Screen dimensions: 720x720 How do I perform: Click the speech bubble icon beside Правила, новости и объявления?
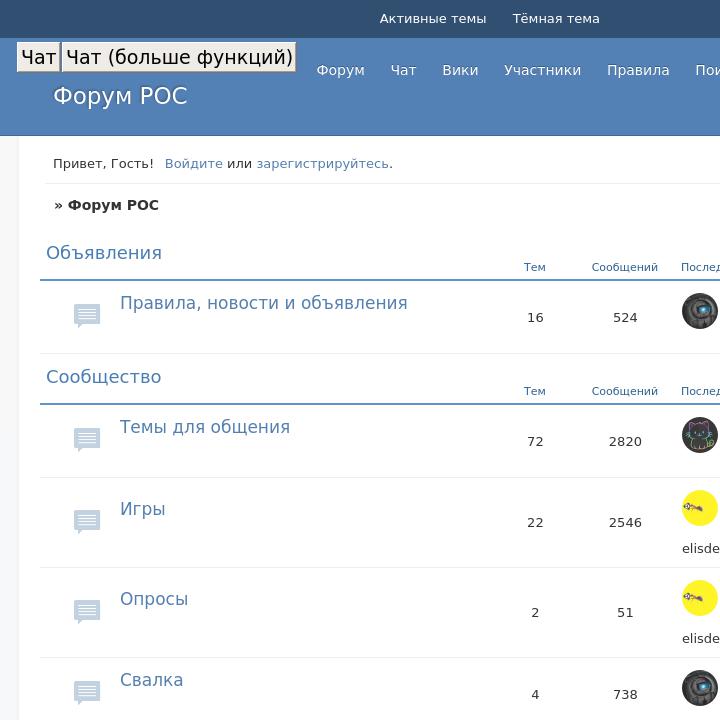(x=87, y=315)
